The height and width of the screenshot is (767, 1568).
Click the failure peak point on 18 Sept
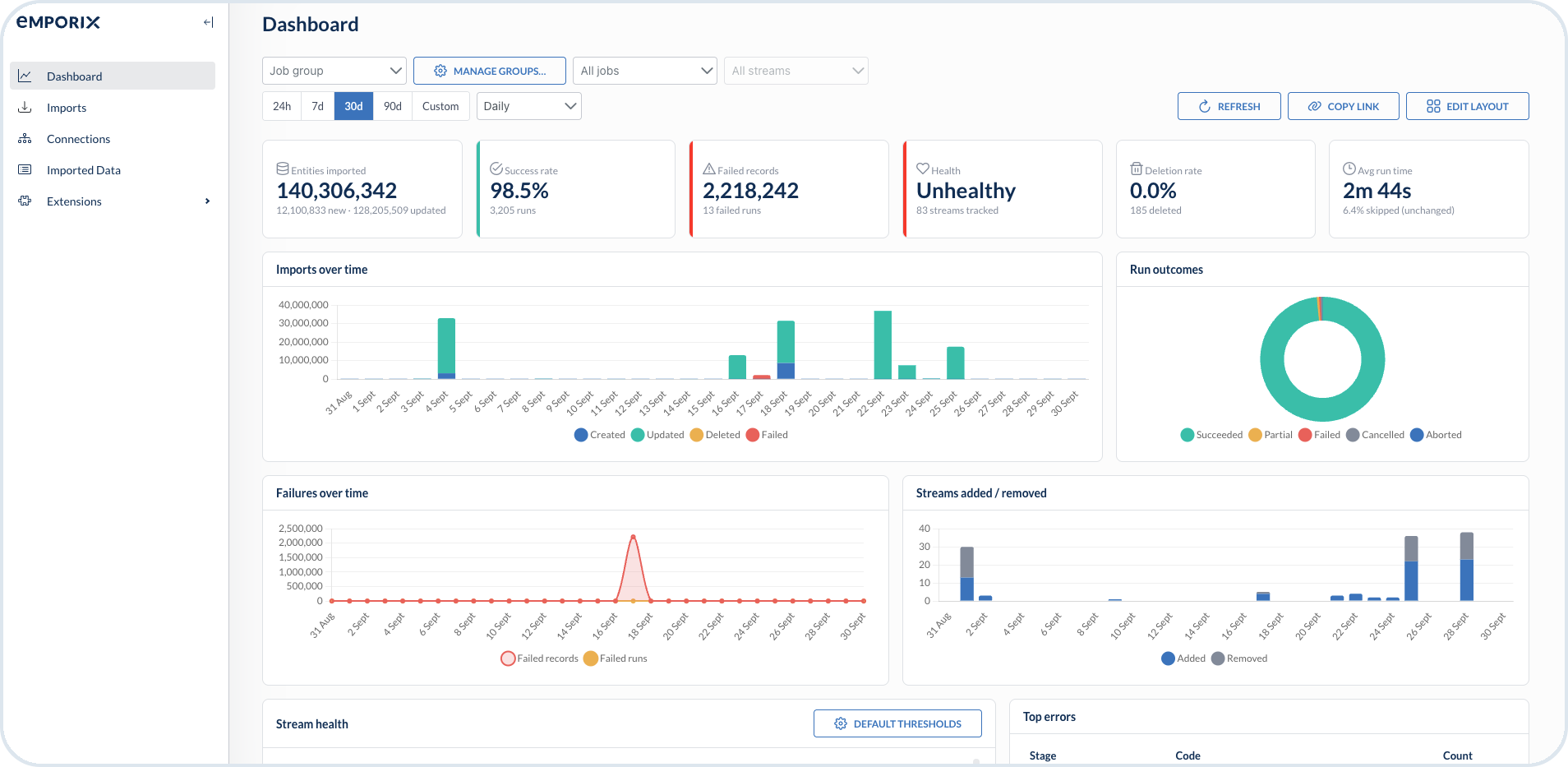point(633,537)
